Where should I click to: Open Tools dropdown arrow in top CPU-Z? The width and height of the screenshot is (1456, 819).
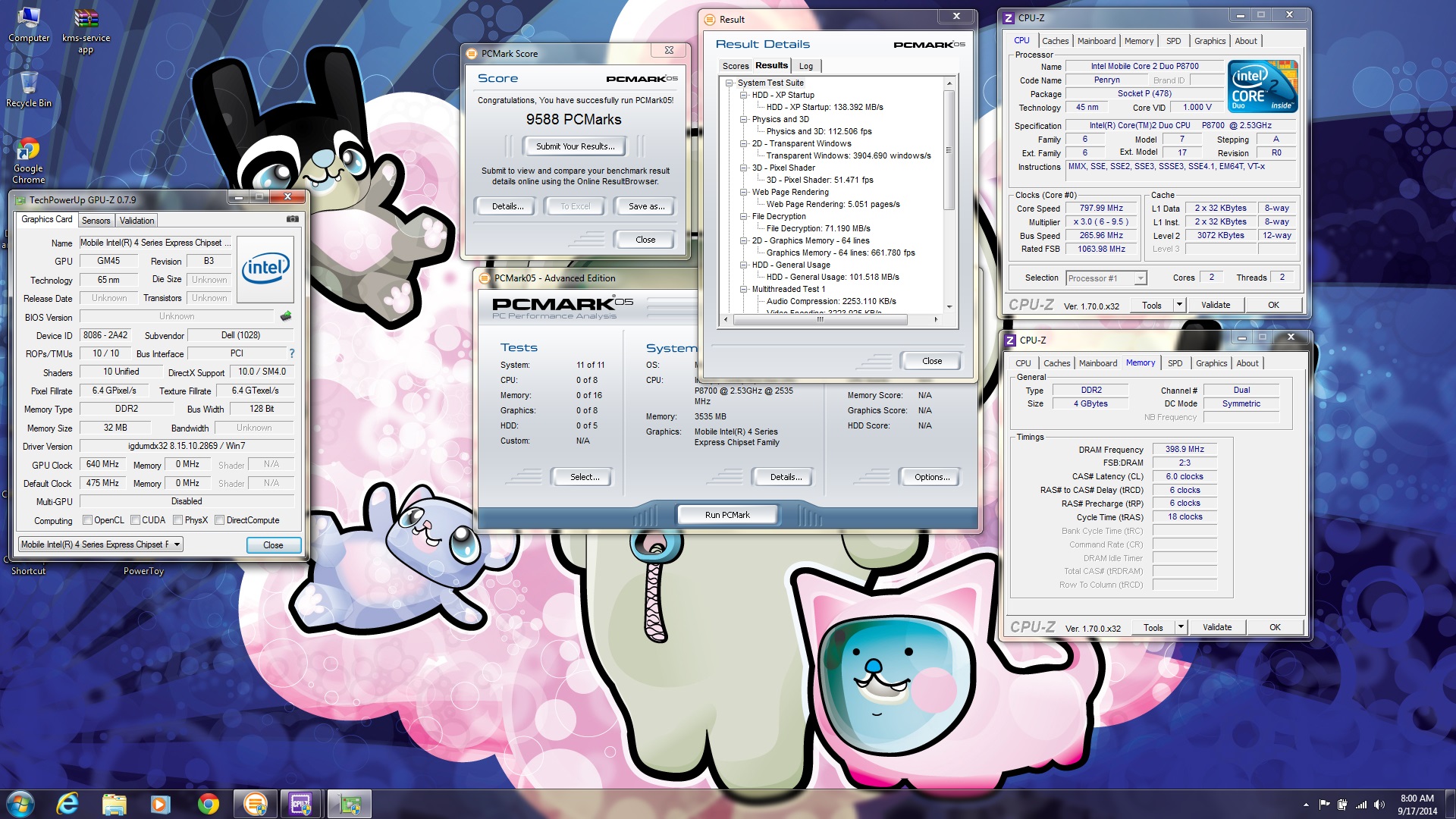(x=1179, y=305)
